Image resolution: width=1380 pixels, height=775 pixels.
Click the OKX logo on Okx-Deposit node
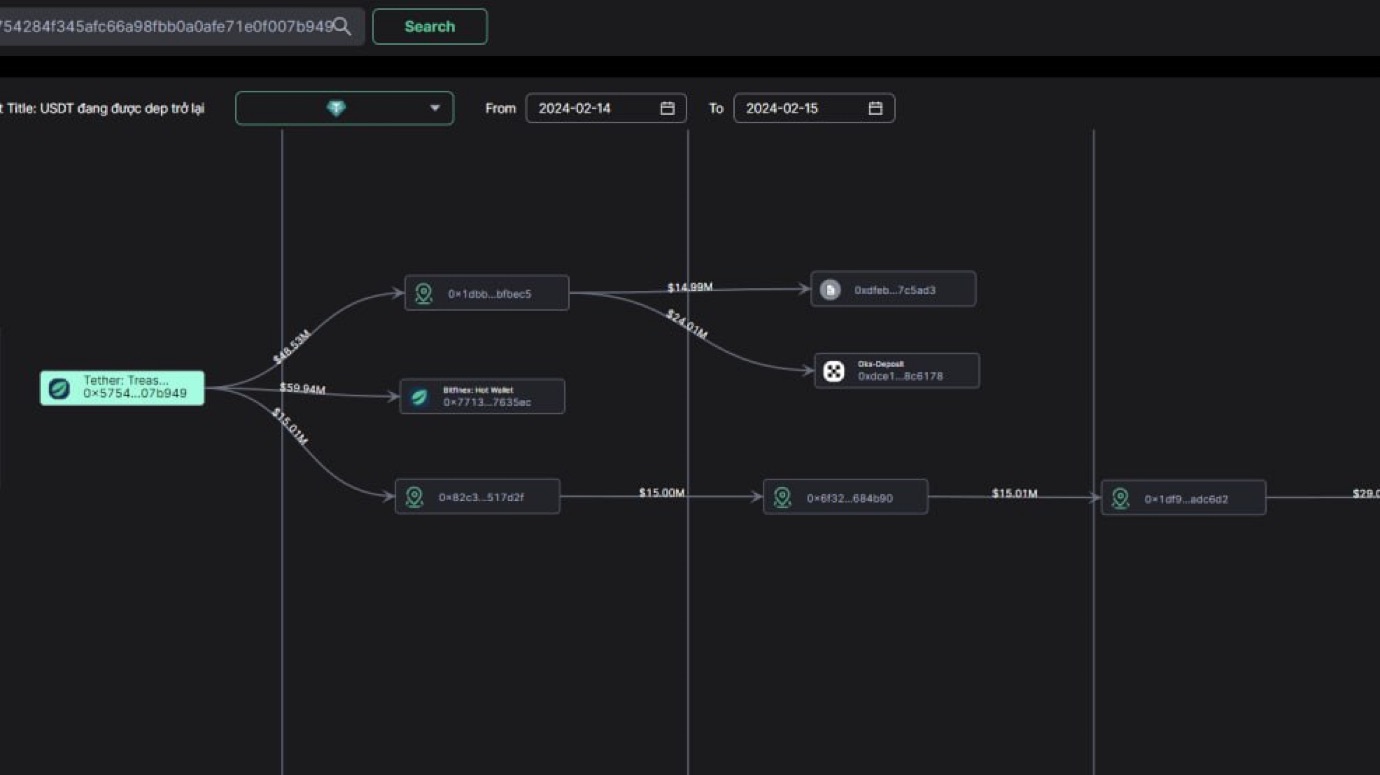pyautogui.click(x=834, y=371)
